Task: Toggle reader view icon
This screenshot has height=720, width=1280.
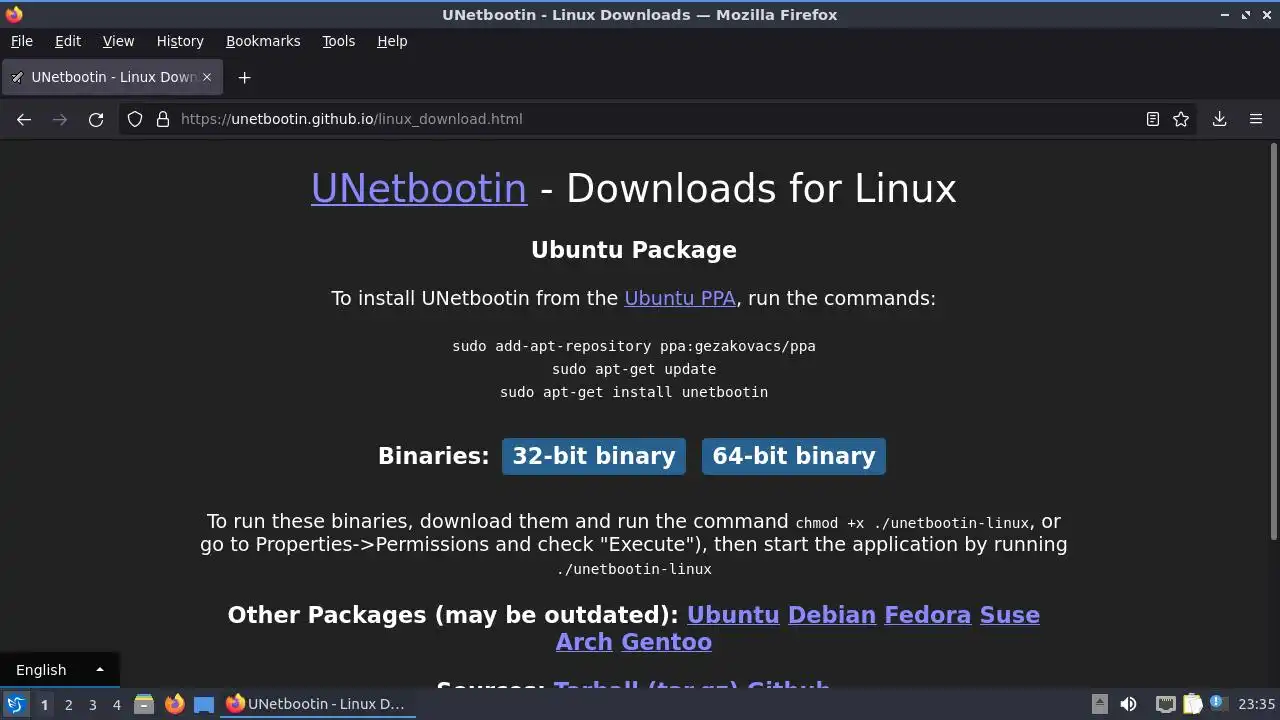Action: pos(1153,119)
